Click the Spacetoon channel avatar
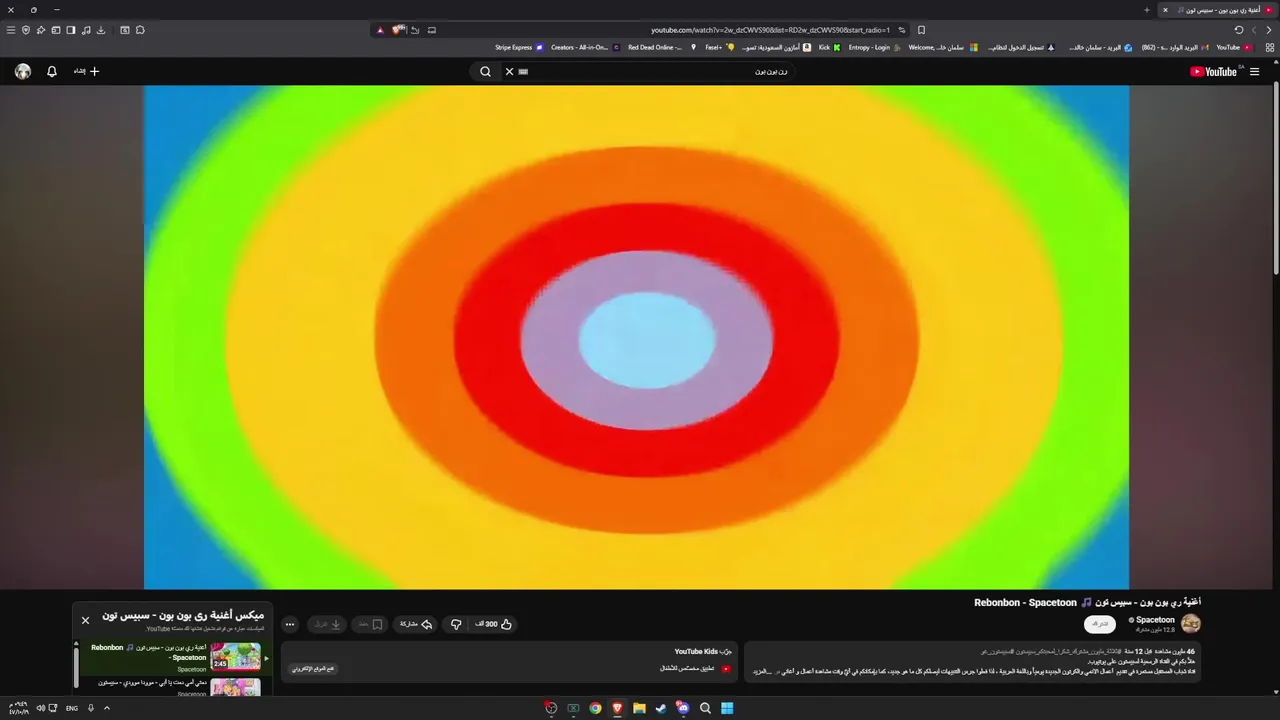The width and height of the screenshot is (1280, 720). [1190, 624]
